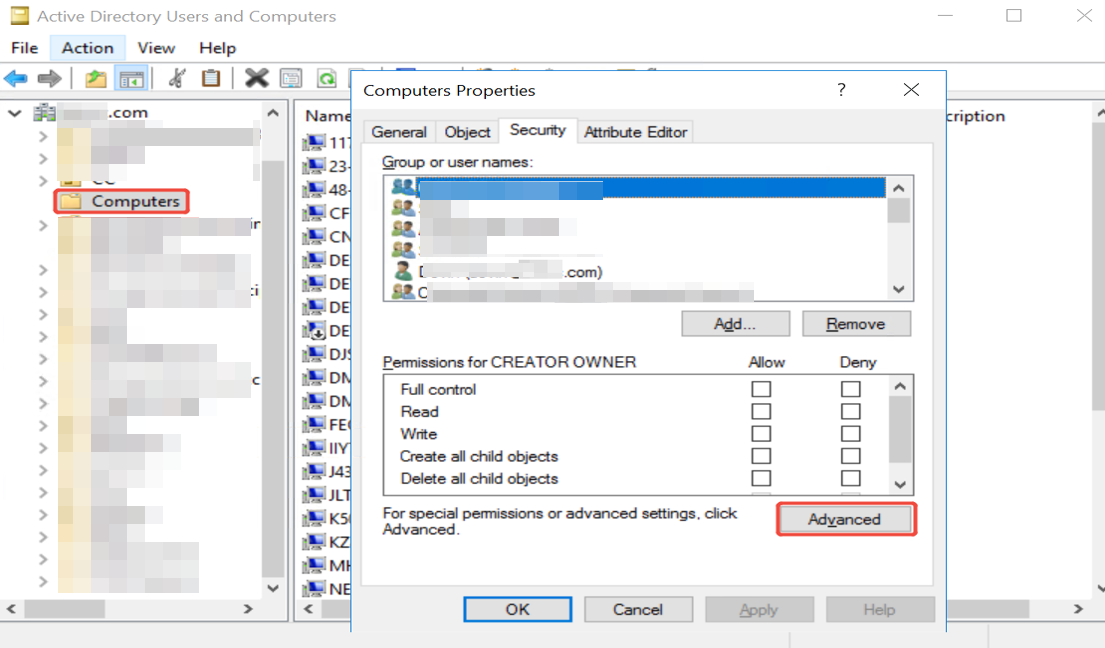1105x648 pixels.
Task: Click the Paste clipboard toolbar icon
Action: [211, 77]
